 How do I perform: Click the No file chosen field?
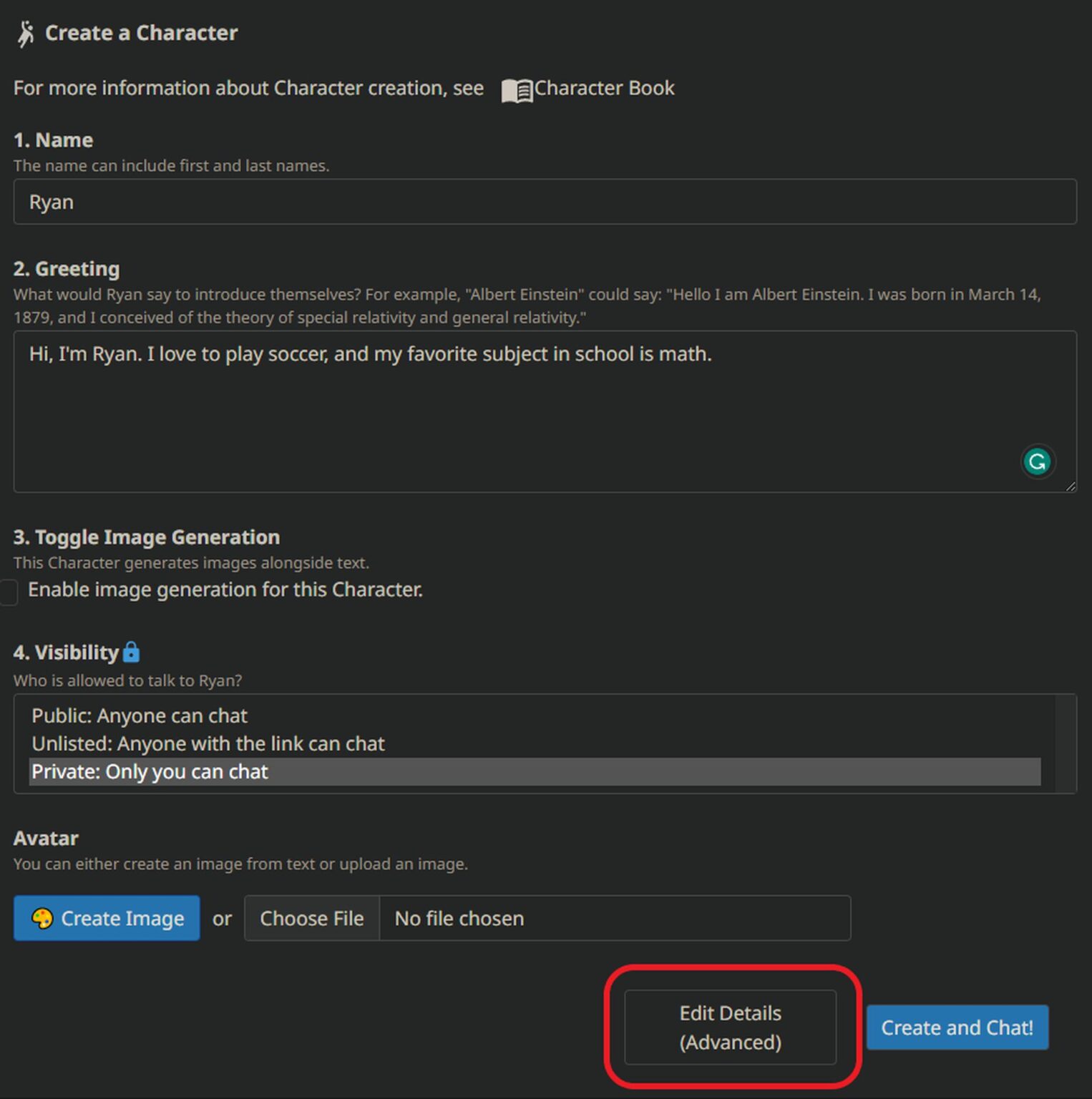(614, 918)
